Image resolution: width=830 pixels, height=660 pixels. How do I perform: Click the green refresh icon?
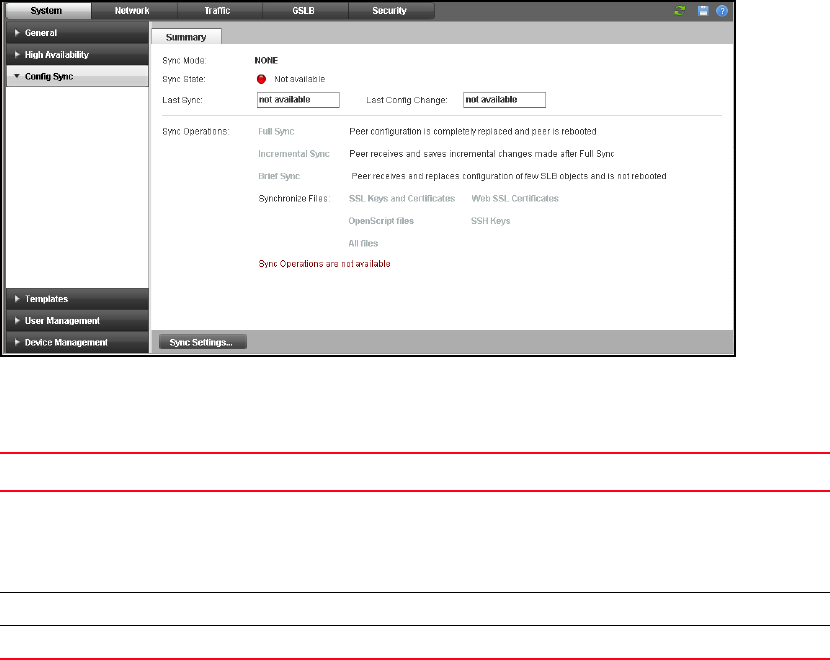(682, 11)
